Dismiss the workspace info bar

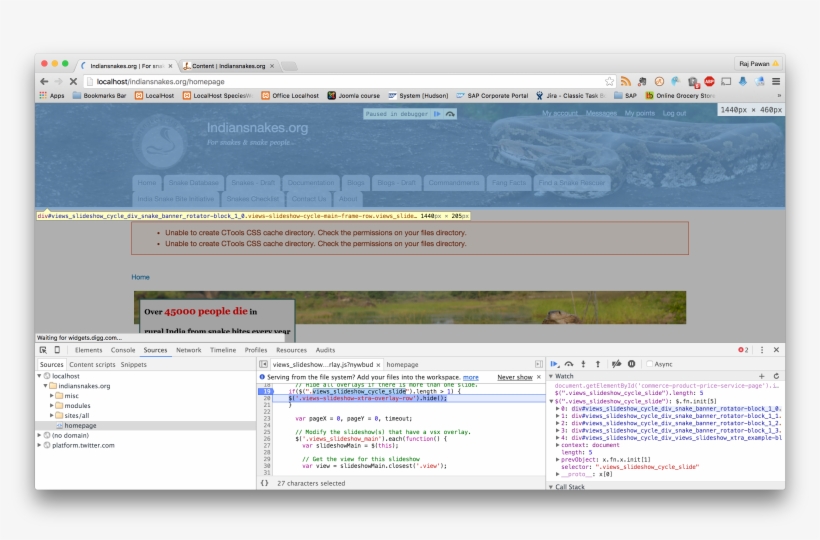pos(539,377)
